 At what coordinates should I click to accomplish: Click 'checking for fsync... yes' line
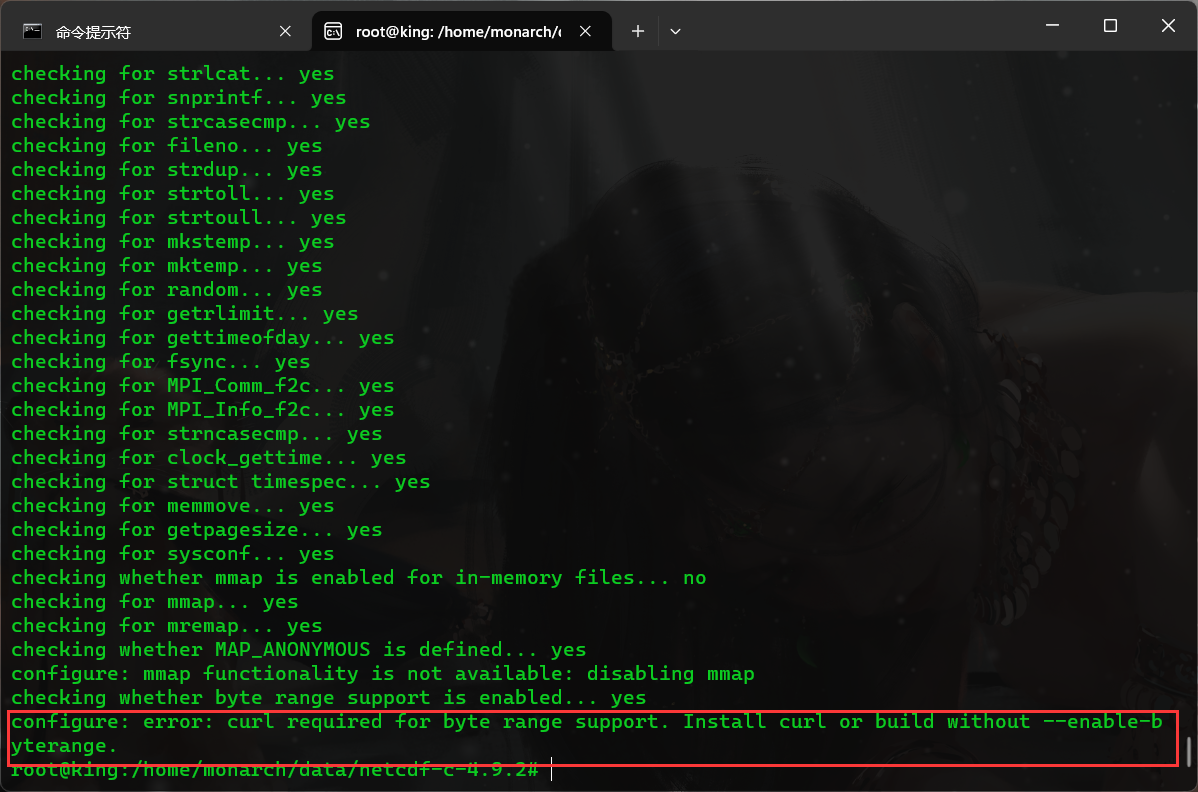(x=160, y=362)
